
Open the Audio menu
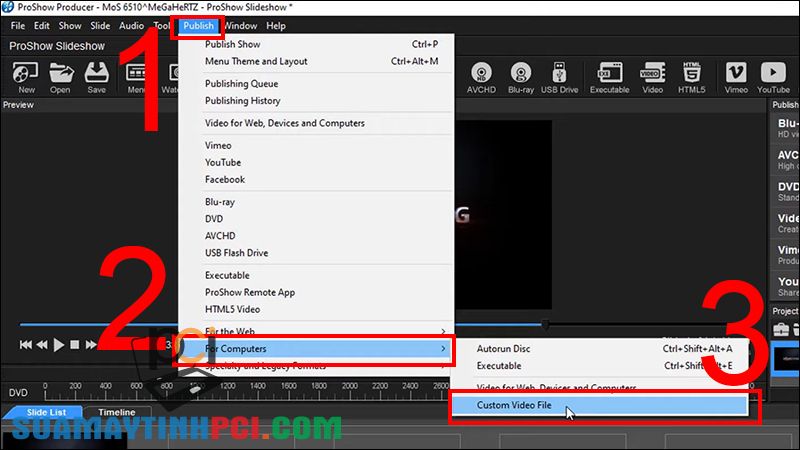point(131,26)
